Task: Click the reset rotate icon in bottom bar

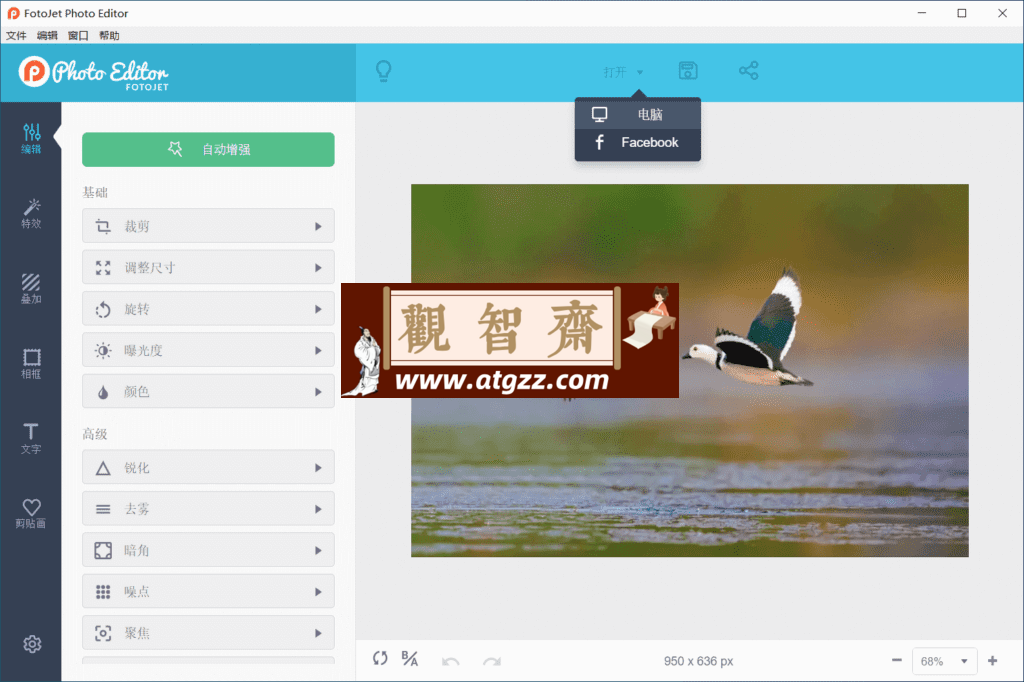Action: coord(380,658)
